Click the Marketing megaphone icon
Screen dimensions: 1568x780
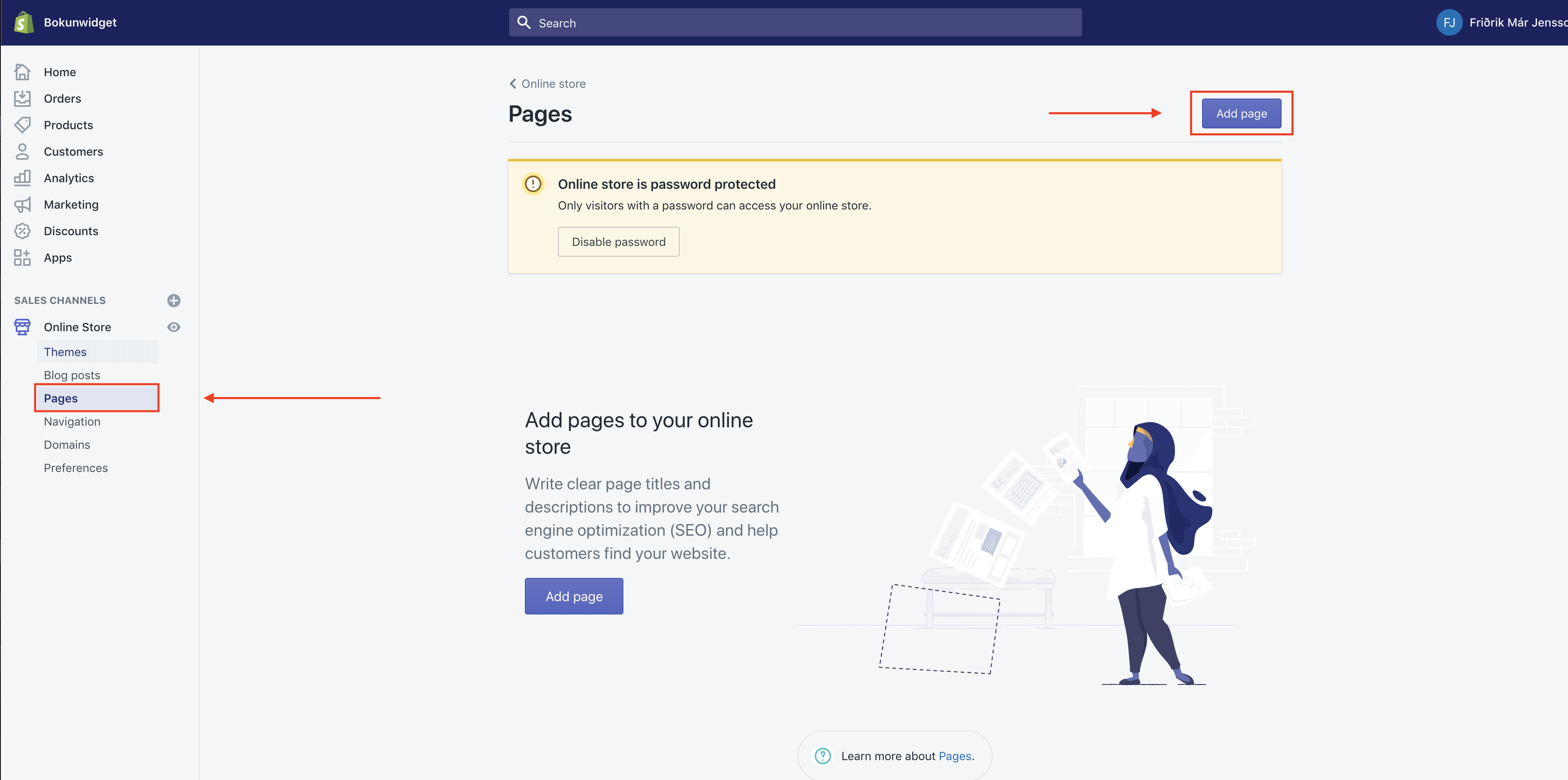[22, 205]
